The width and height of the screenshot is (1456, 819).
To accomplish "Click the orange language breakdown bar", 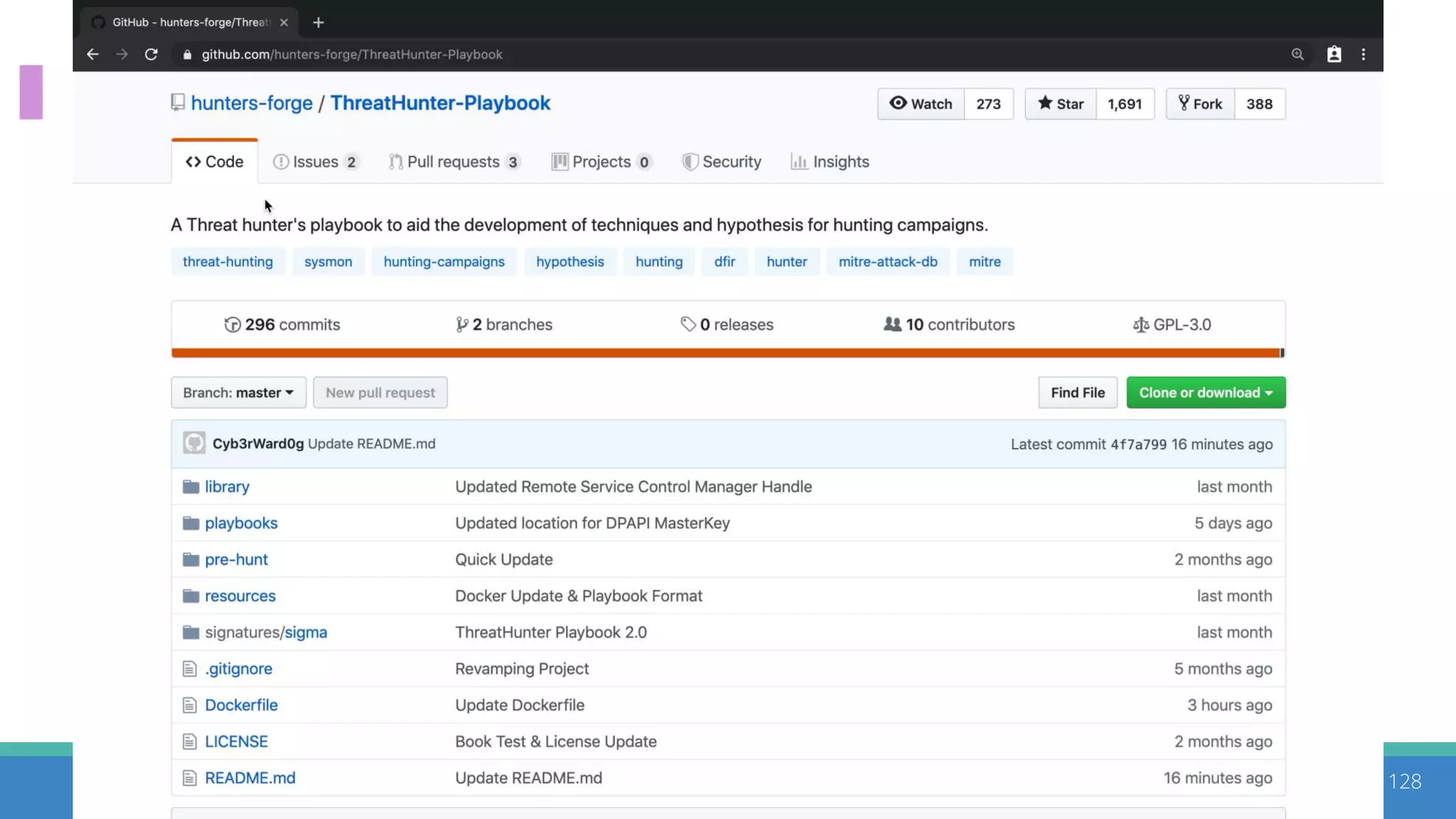I will 725,353.
